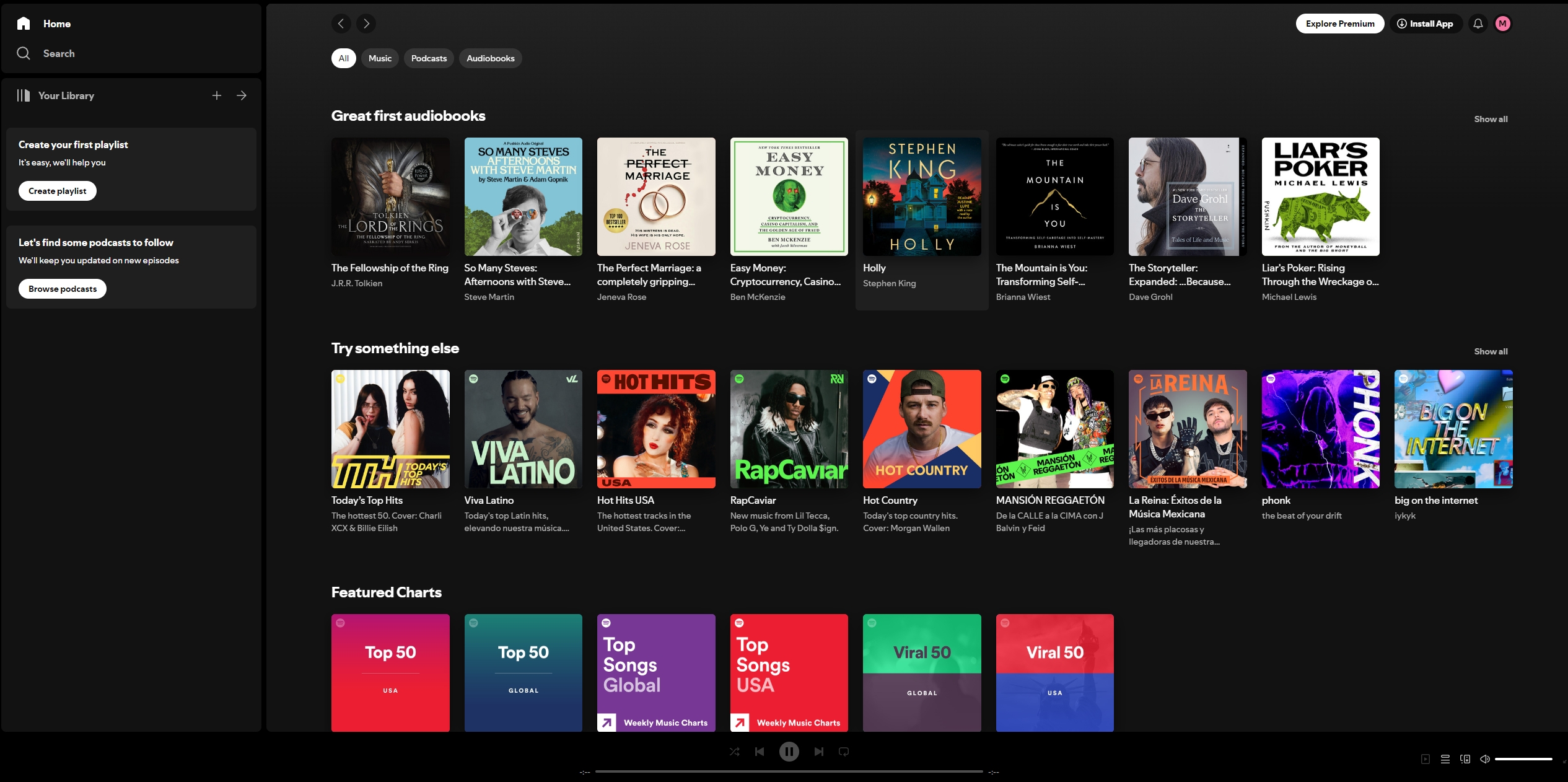
Task: Show all in Try something else
Action: pos(1491,351)
